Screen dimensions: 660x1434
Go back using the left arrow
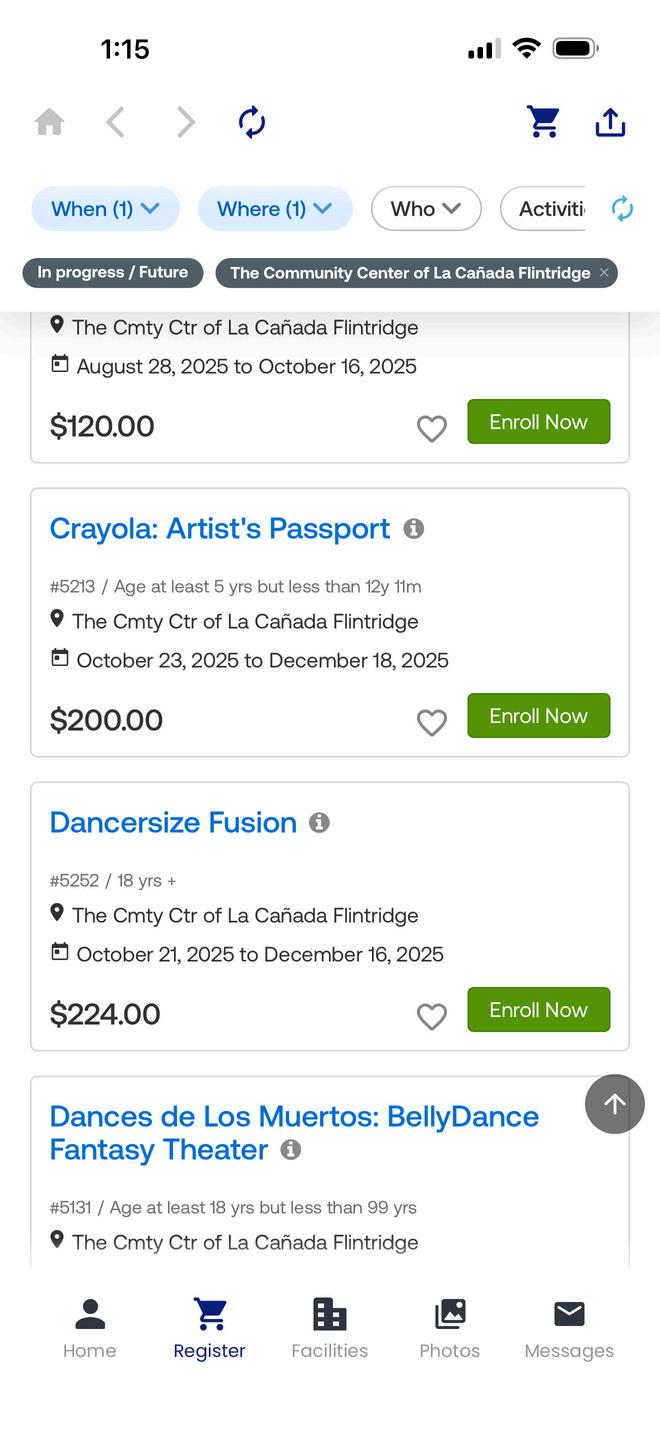tap(116, 122)
